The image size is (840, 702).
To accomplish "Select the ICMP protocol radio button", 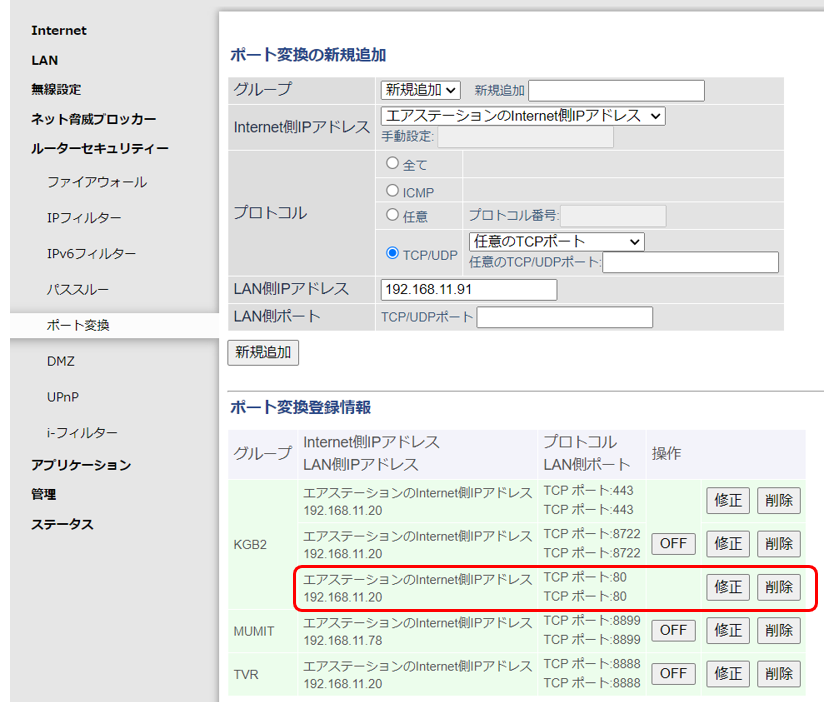I will point(392,190).
